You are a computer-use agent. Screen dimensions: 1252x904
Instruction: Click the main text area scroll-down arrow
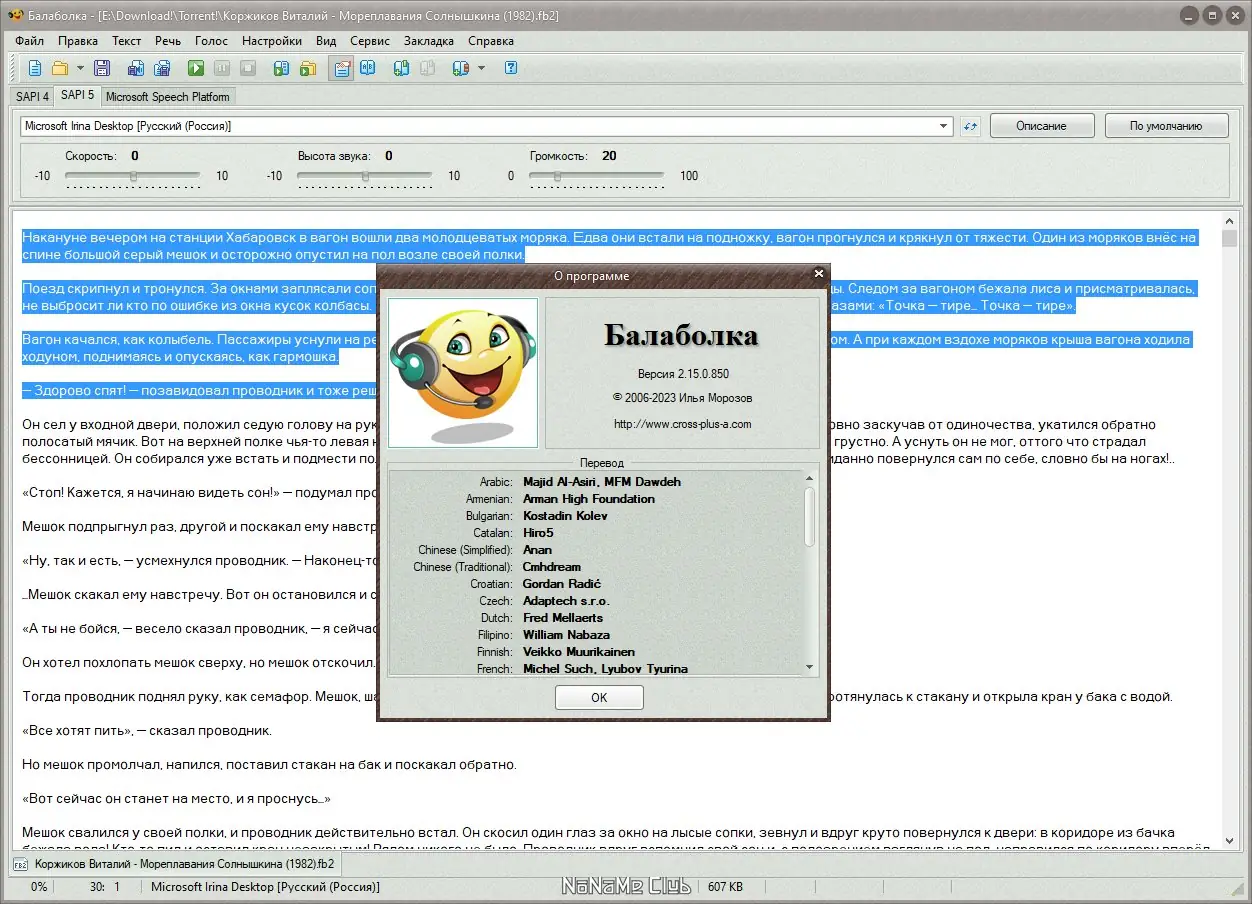tap(1230, 841)
